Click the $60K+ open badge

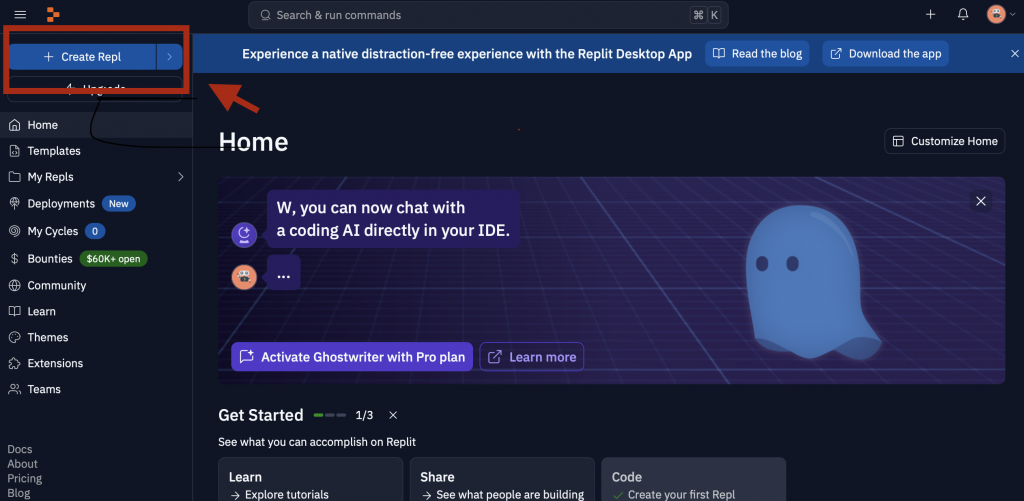(114, 259)
